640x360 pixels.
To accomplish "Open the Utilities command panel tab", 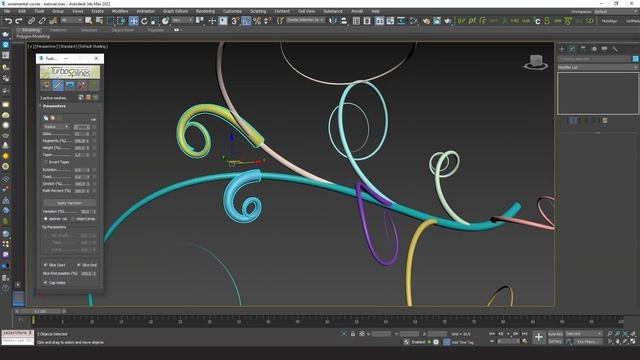I will coord(615,49).
